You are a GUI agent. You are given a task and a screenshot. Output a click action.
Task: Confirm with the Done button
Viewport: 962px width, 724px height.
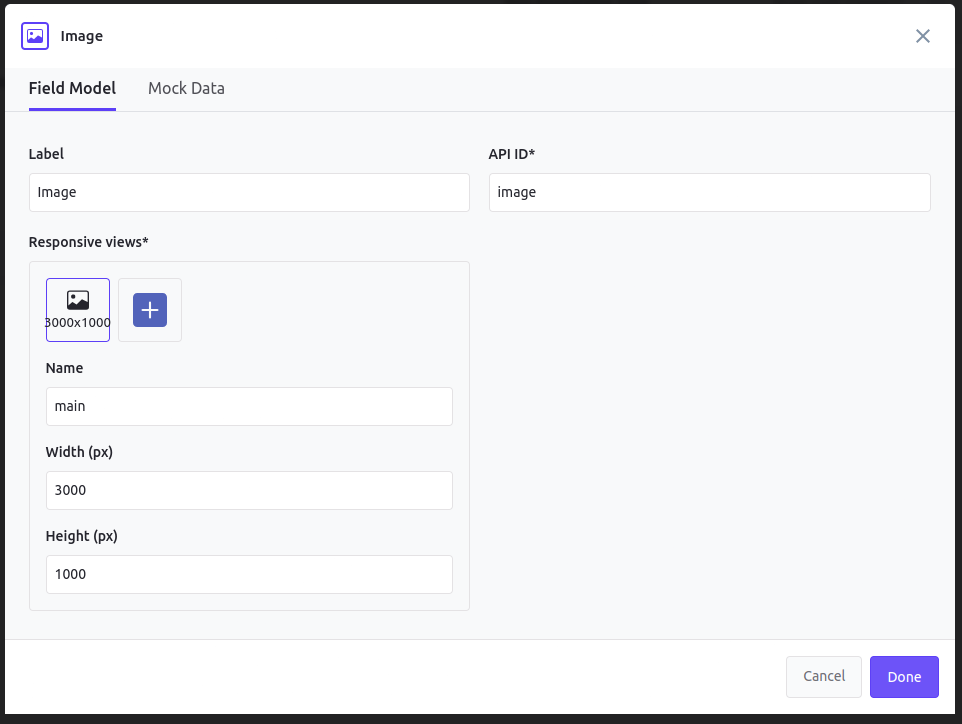coord(904,677)
